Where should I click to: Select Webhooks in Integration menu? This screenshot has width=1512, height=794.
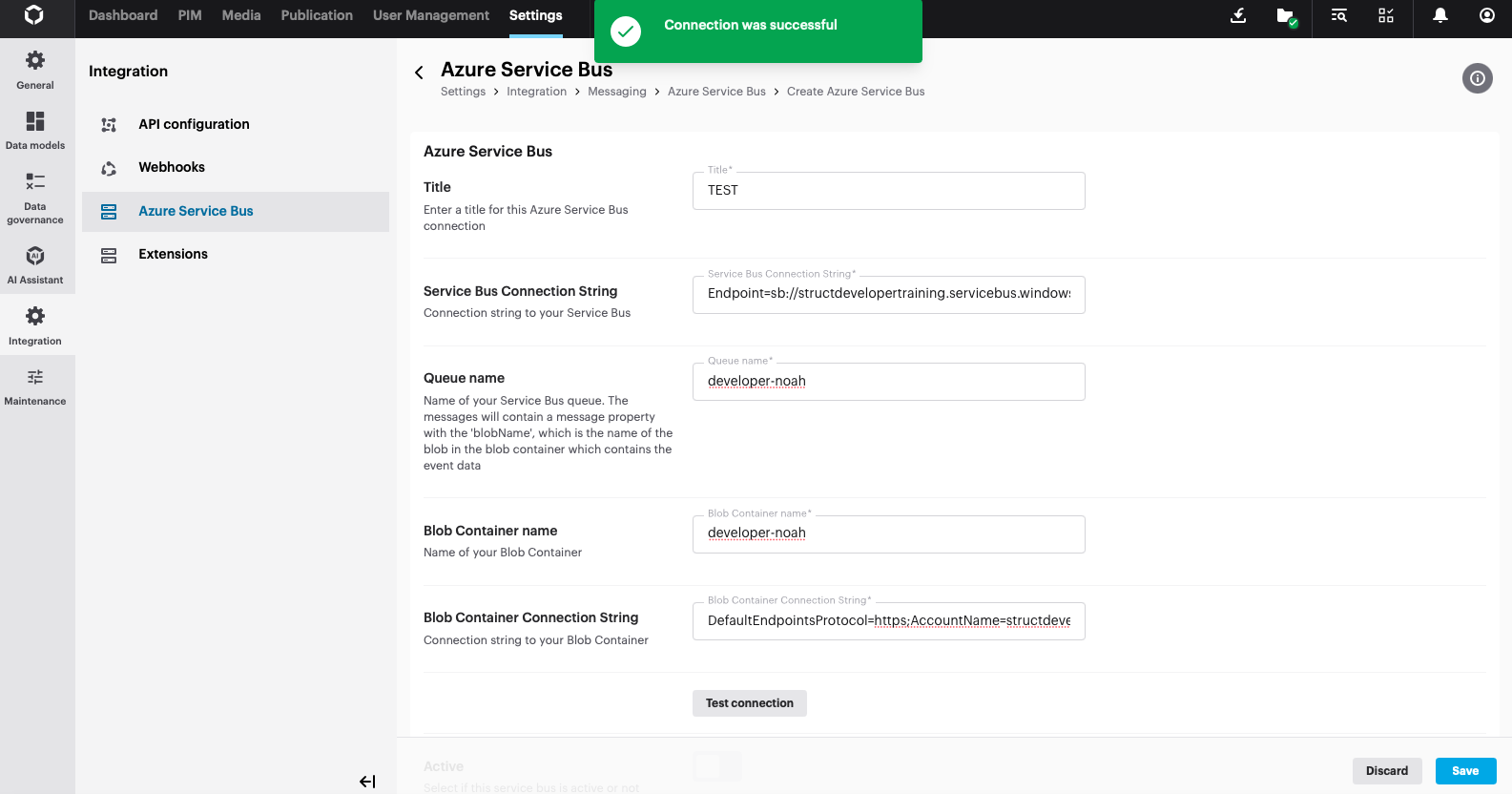point(172,167)
